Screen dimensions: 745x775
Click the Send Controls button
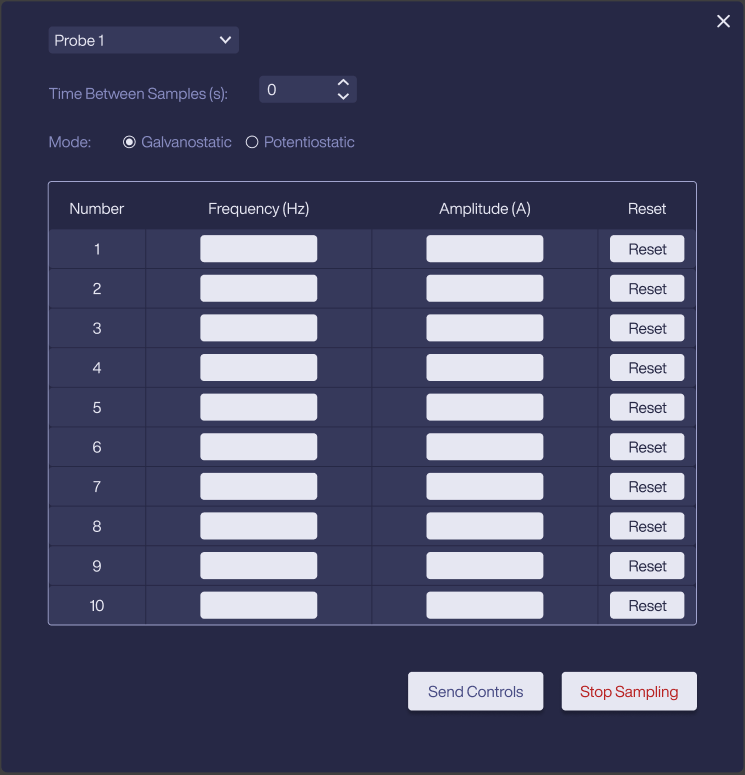coord(475,691)
